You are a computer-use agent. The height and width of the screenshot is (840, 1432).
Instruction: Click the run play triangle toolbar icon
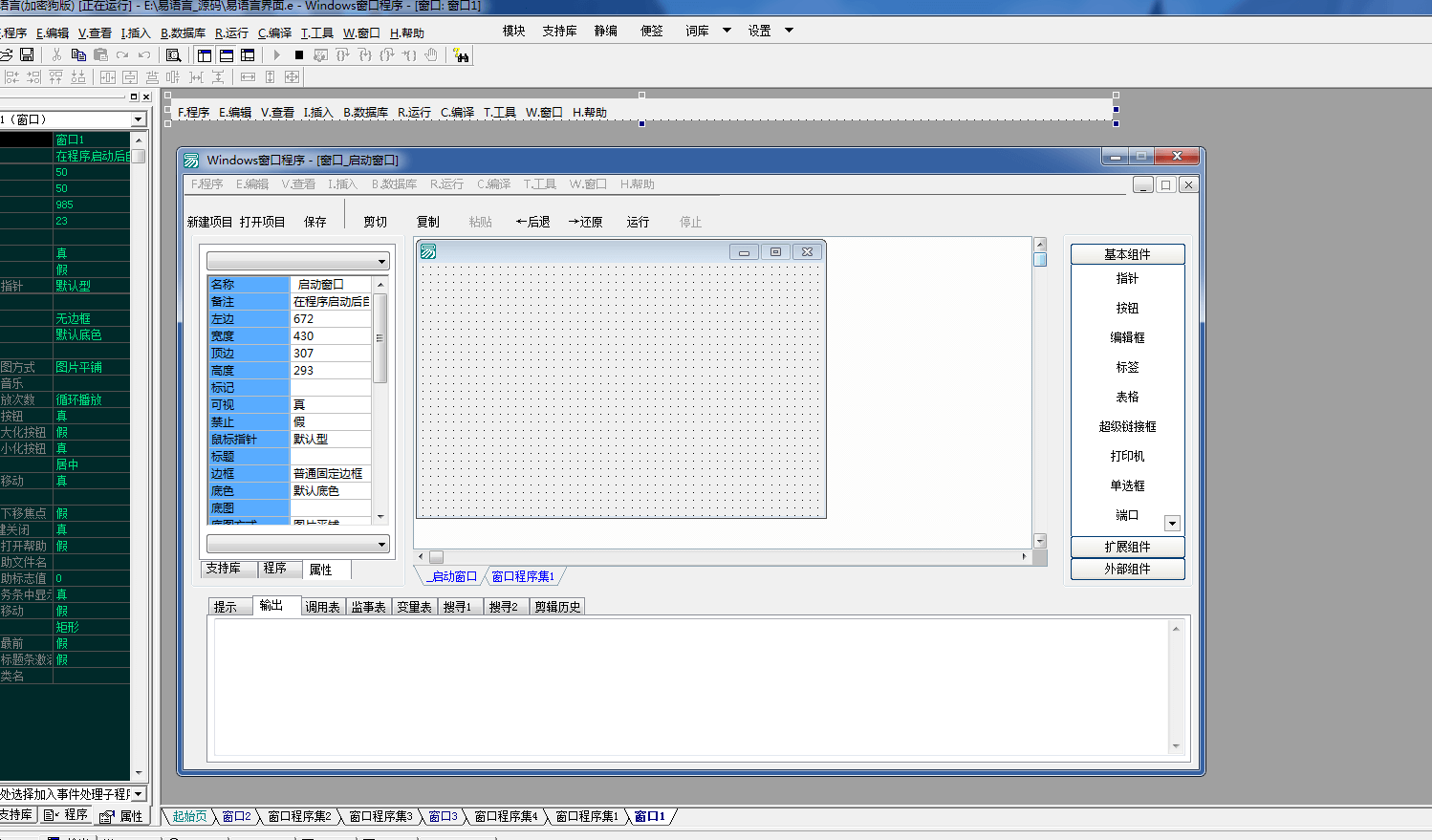(x=277, y=55)
